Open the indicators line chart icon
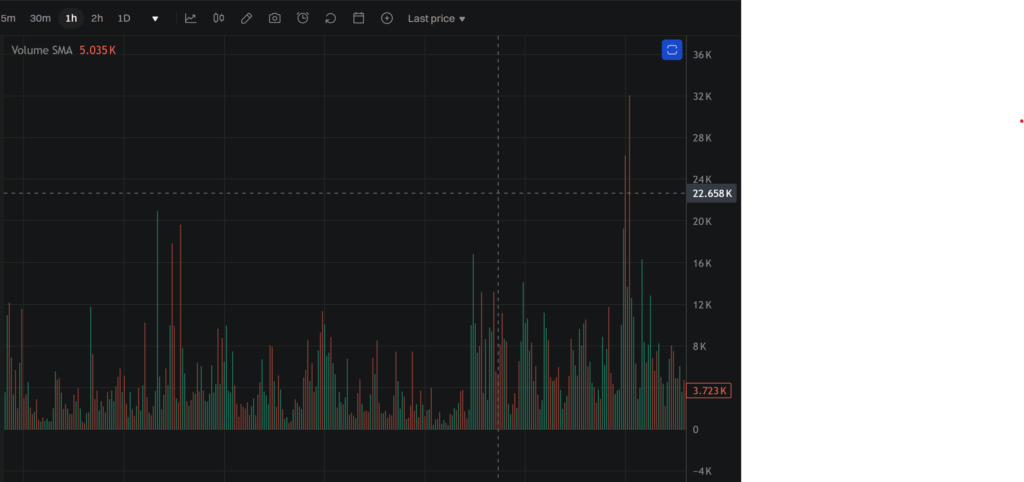Image resolution: width=1024 pixels, height=482 pixels. (191, 18)
